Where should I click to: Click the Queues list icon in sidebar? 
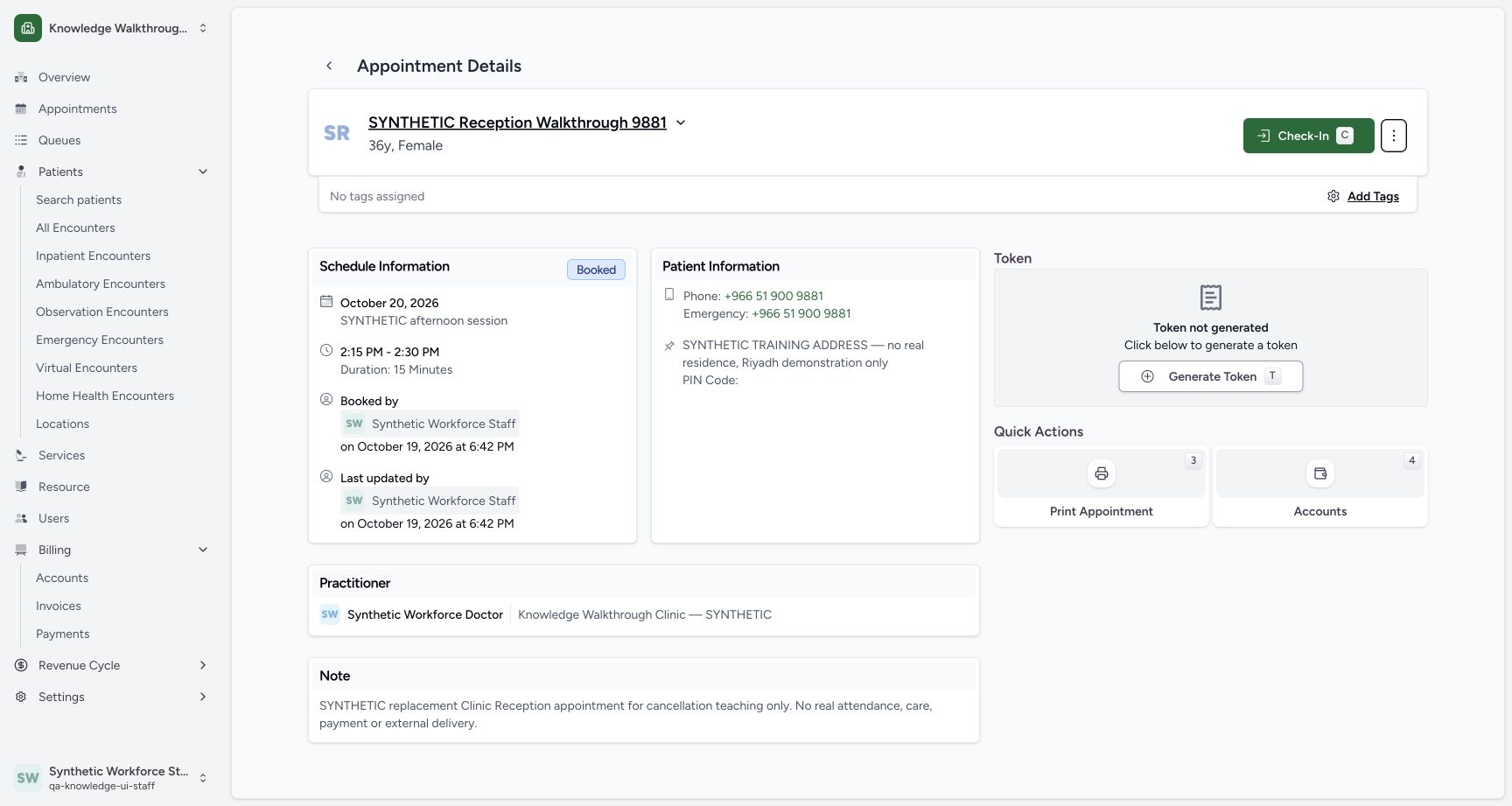[x=21, y=140]
